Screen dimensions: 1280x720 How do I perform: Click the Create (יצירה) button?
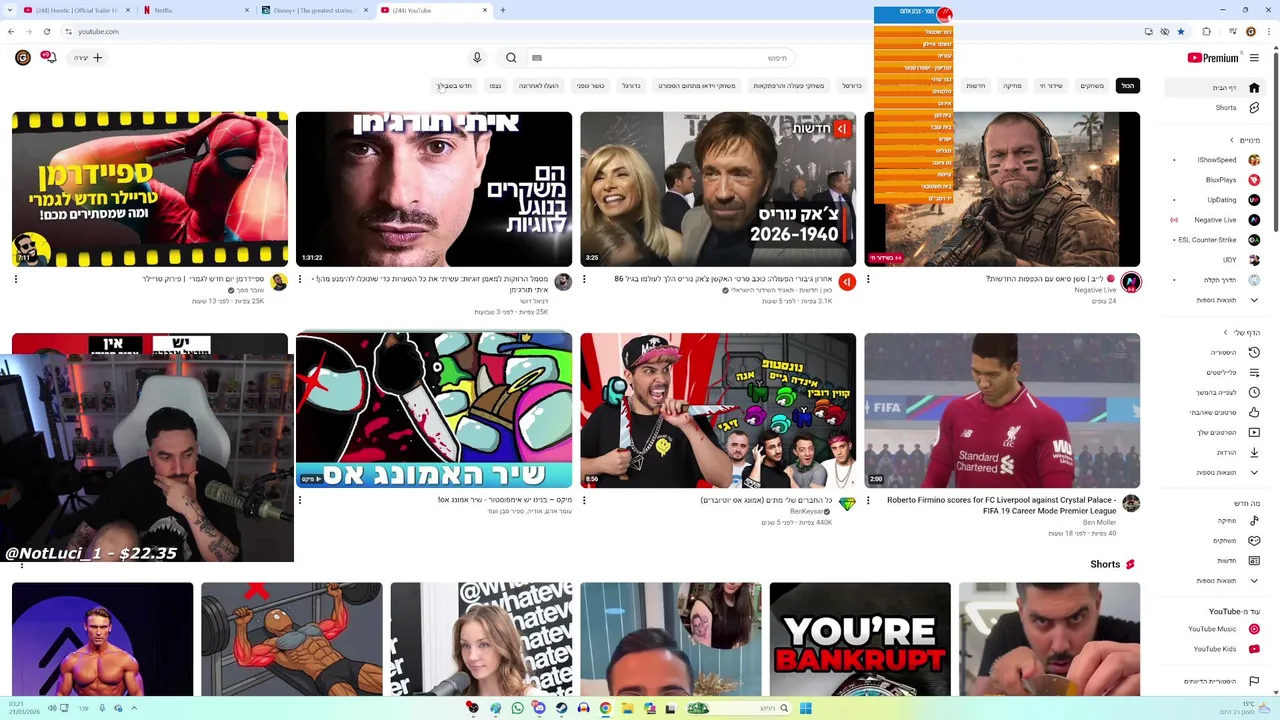pos(88,58)
